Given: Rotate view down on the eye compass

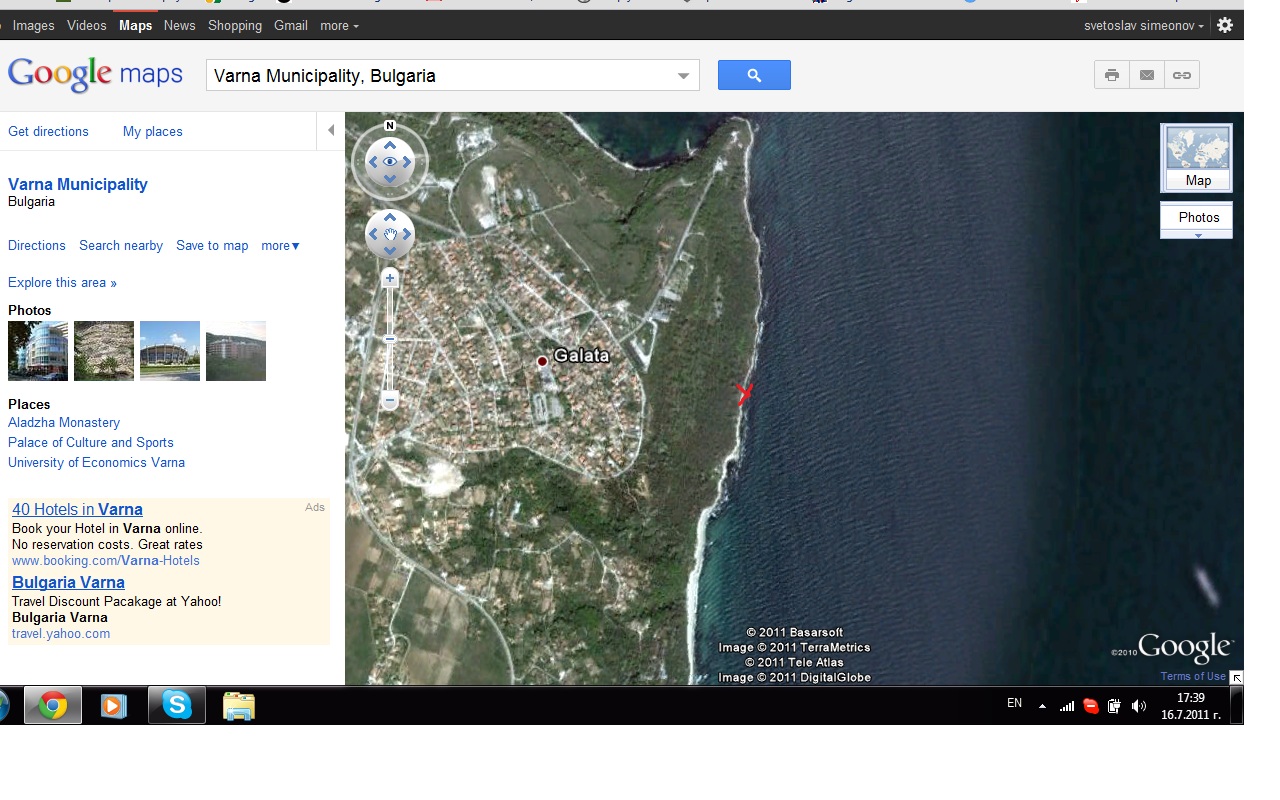Looking at the screenshot, I should pos(390,179).
